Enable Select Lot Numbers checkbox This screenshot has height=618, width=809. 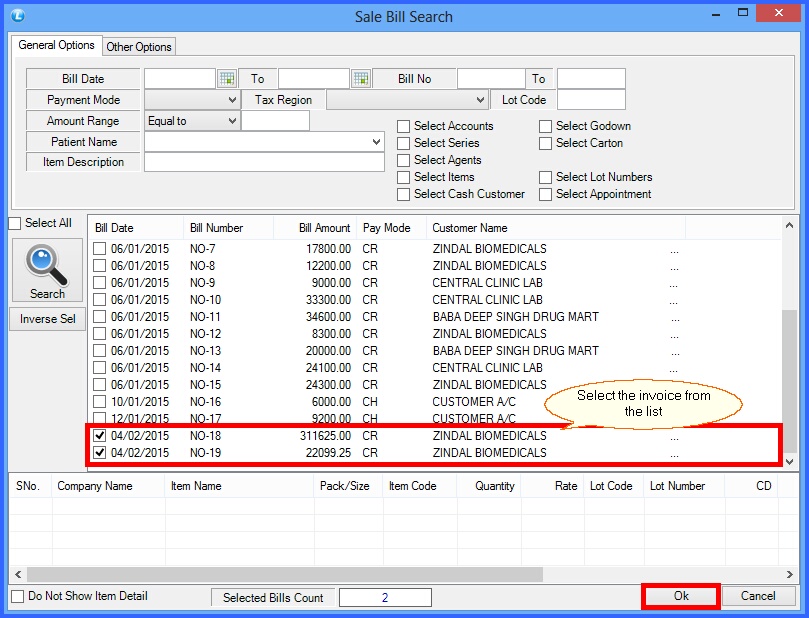point(545,177)
